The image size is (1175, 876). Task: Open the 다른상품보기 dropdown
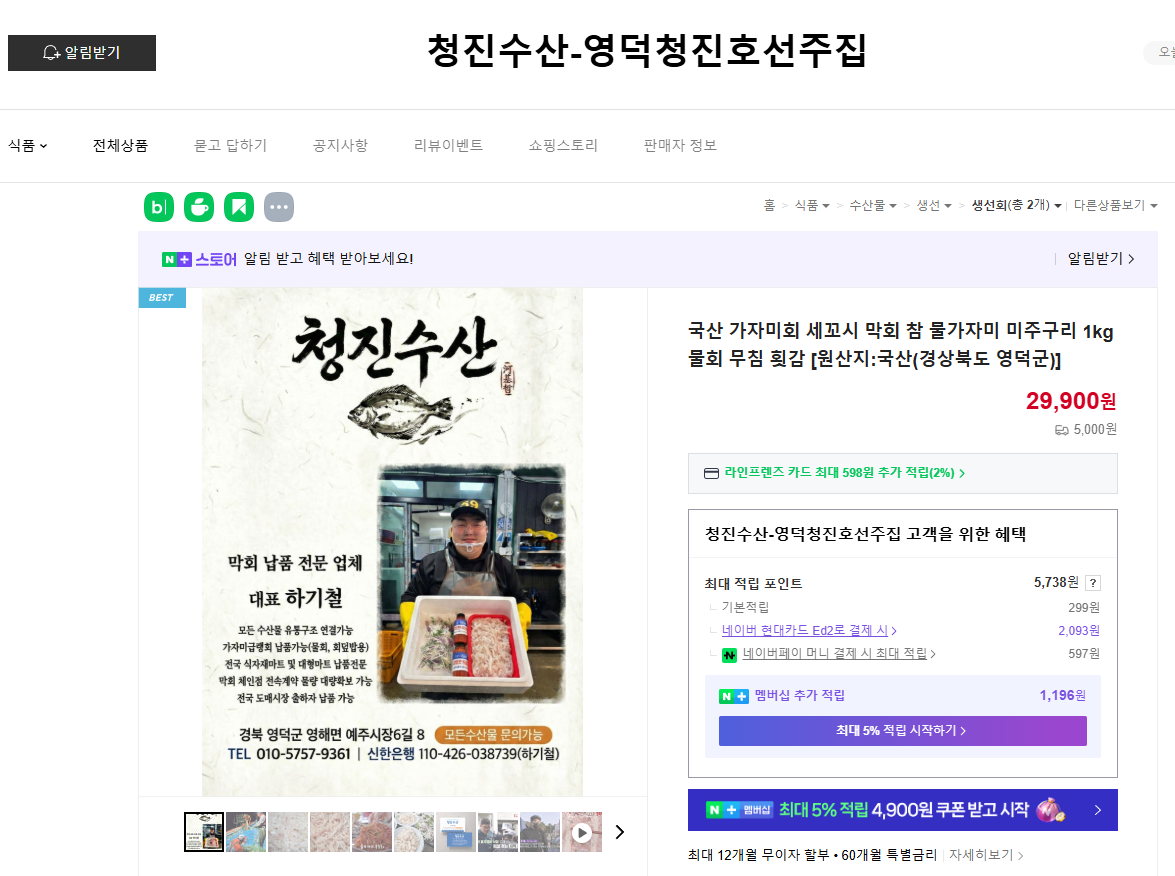(1115, 205)
